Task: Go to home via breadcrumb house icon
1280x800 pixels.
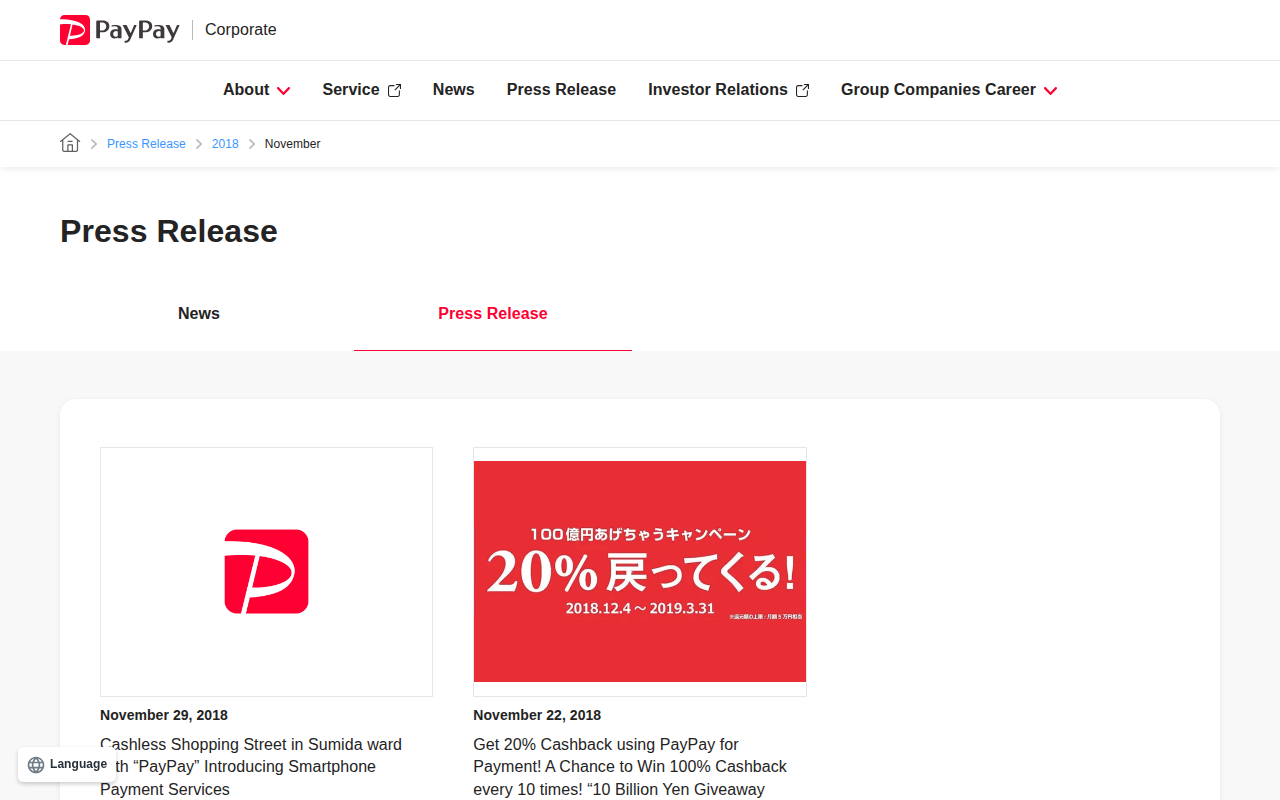Action: click(70, 143)
